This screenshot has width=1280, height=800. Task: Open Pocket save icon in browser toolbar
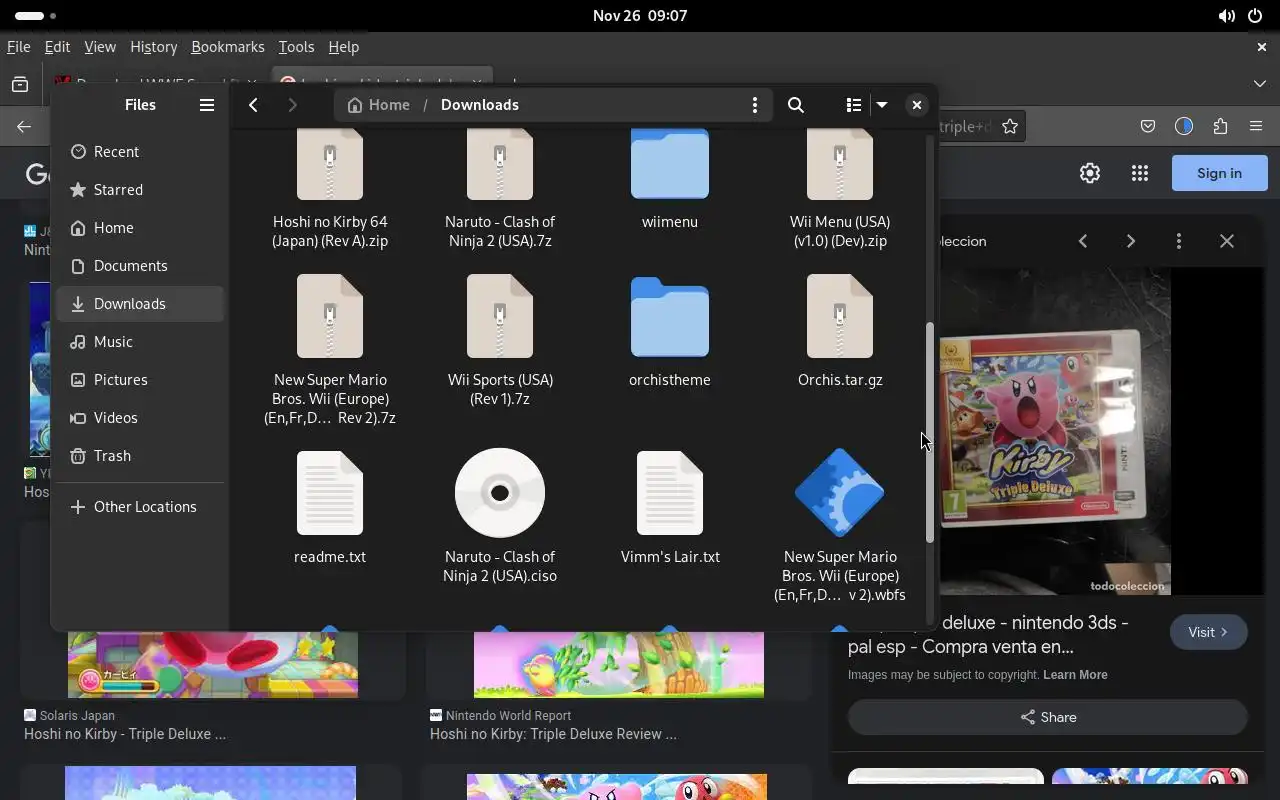point(1148,126)
